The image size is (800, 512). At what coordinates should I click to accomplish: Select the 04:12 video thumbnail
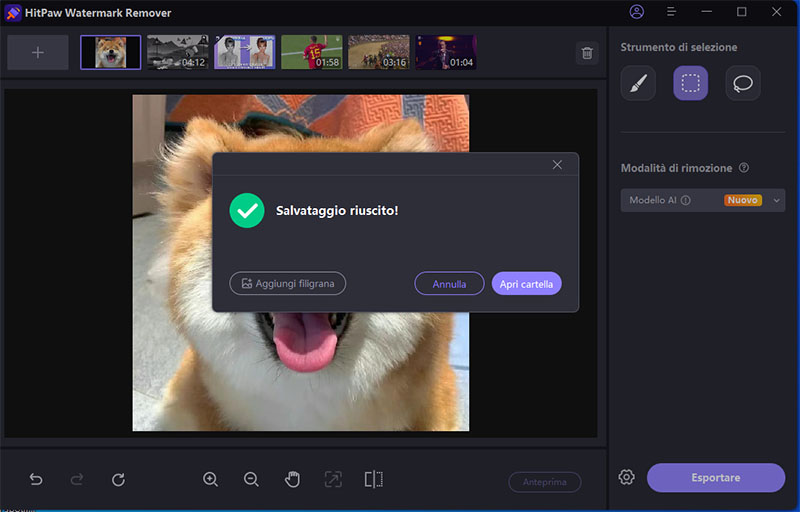tap(178, 52)
